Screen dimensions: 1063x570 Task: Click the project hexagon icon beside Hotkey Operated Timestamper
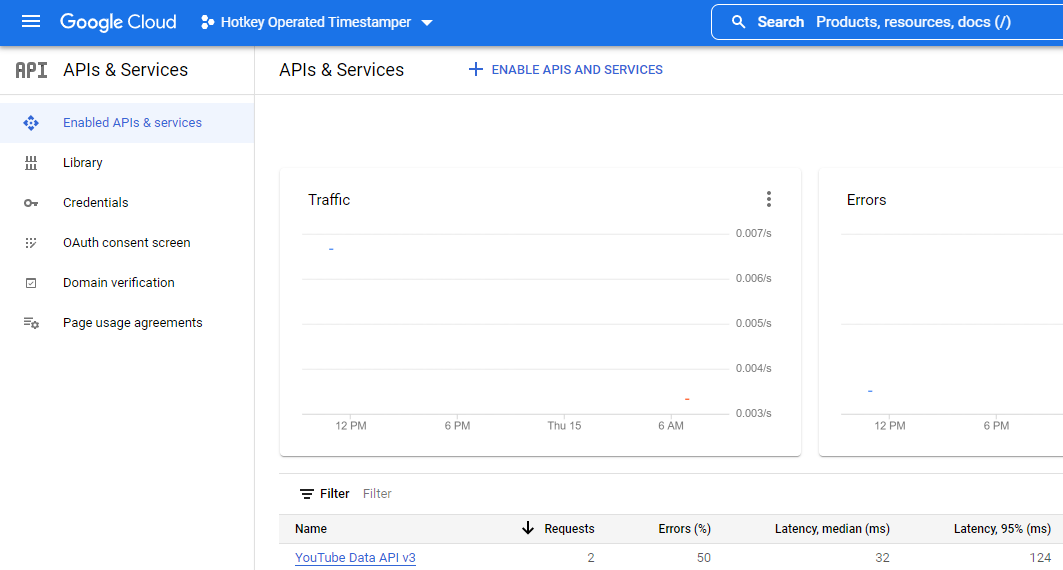pos(207,22)
